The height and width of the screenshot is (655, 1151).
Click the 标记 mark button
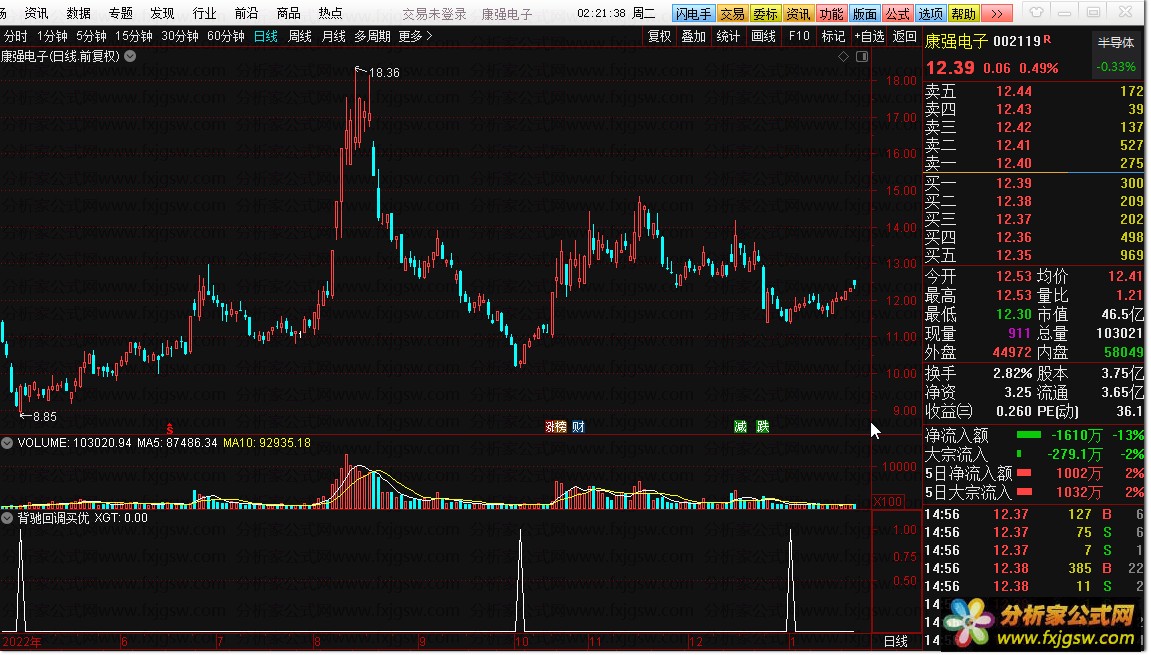click(833, 36)
